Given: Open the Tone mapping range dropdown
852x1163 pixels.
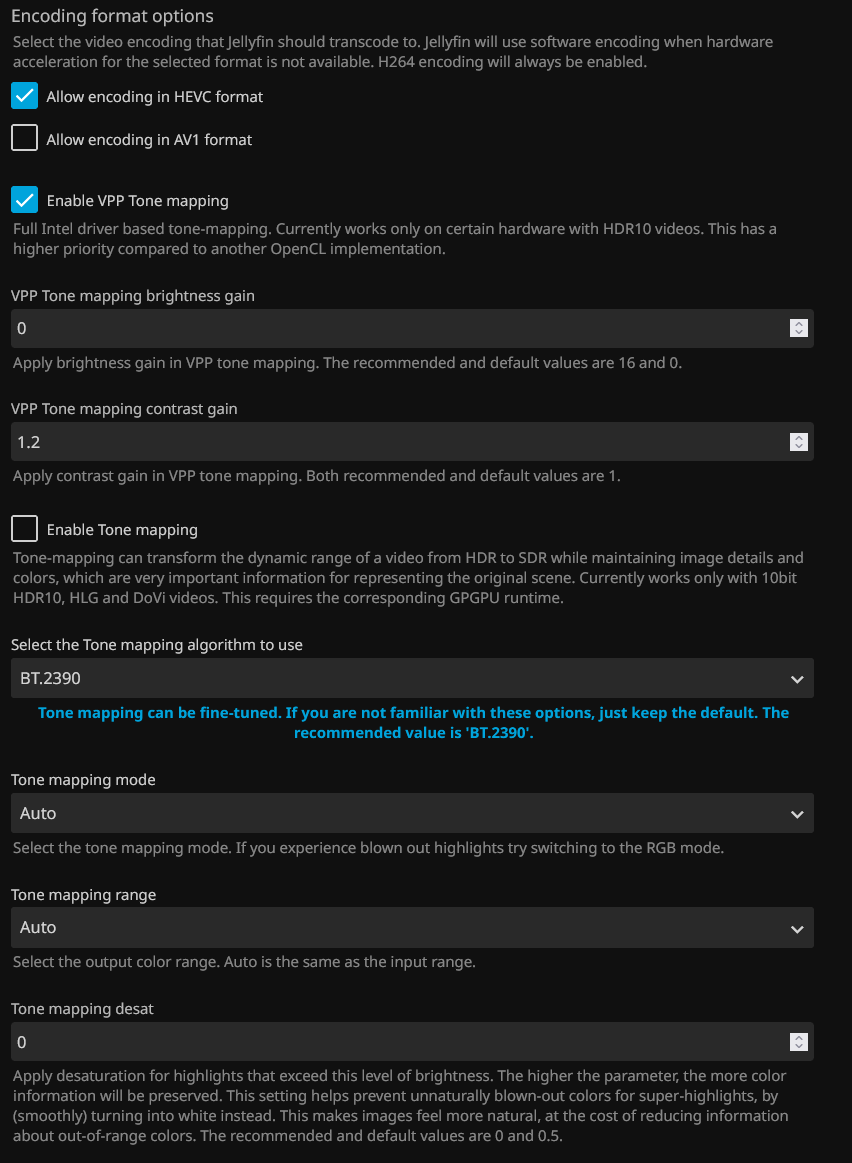Looking at the screenshot, I should click(411, 927).
